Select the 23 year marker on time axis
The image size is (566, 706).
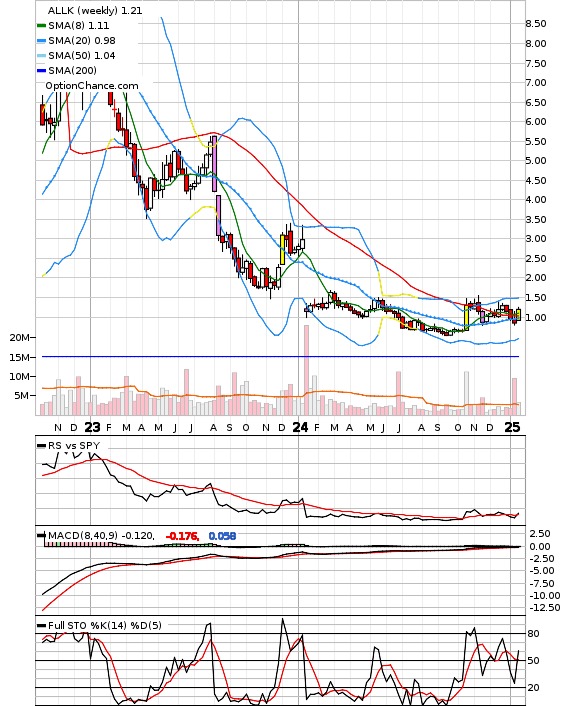coord(92,427)
